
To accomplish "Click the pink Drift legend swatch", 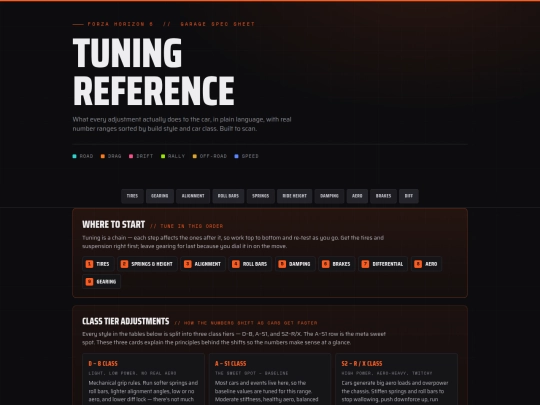I will point(131,156).
